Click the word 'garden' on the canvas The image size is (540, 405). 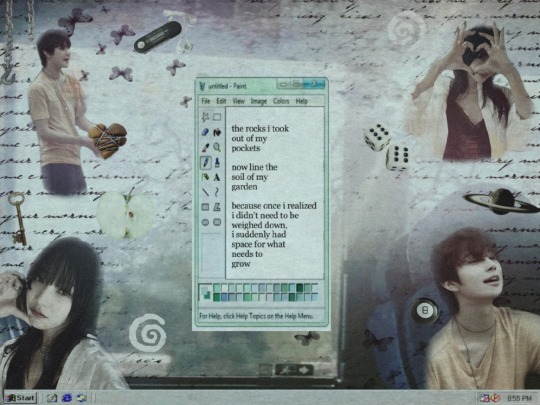pyautogui.click(x=244, y=187)
